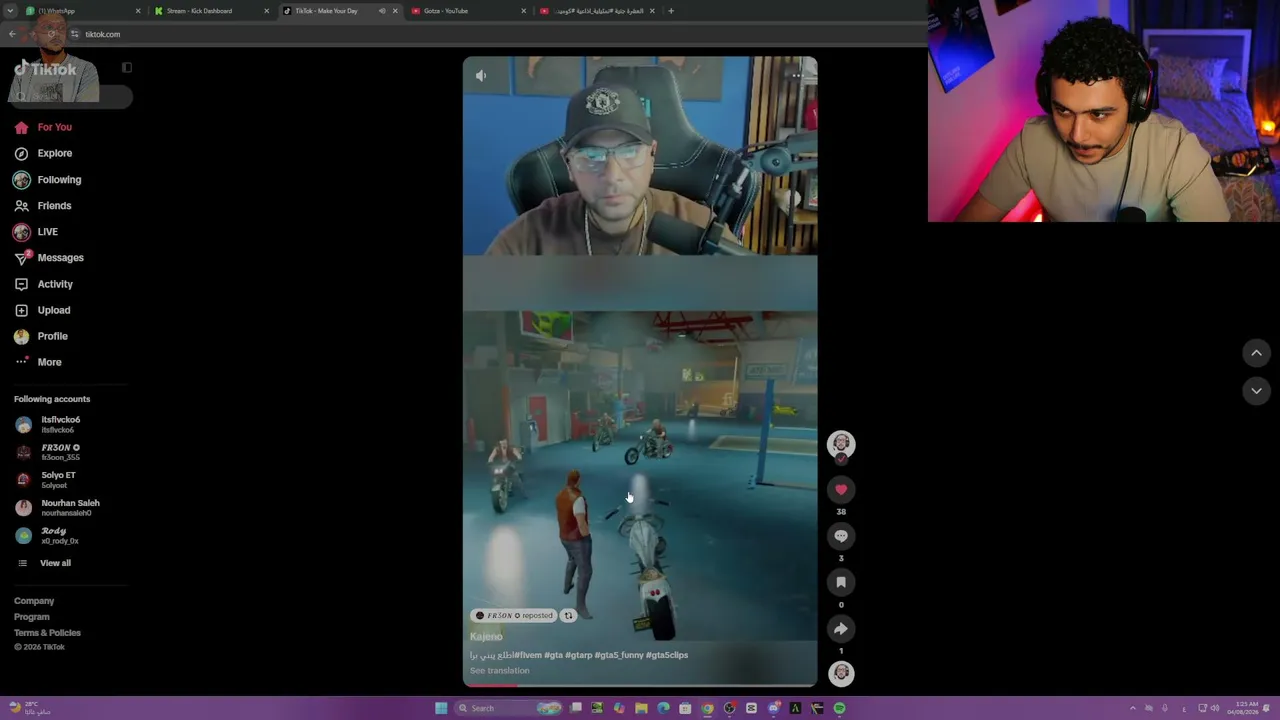The width and height of the screenshot is (1280, 720).
Task: Open the Friends page
Action: pyautogui.click(x=43, y=206)
